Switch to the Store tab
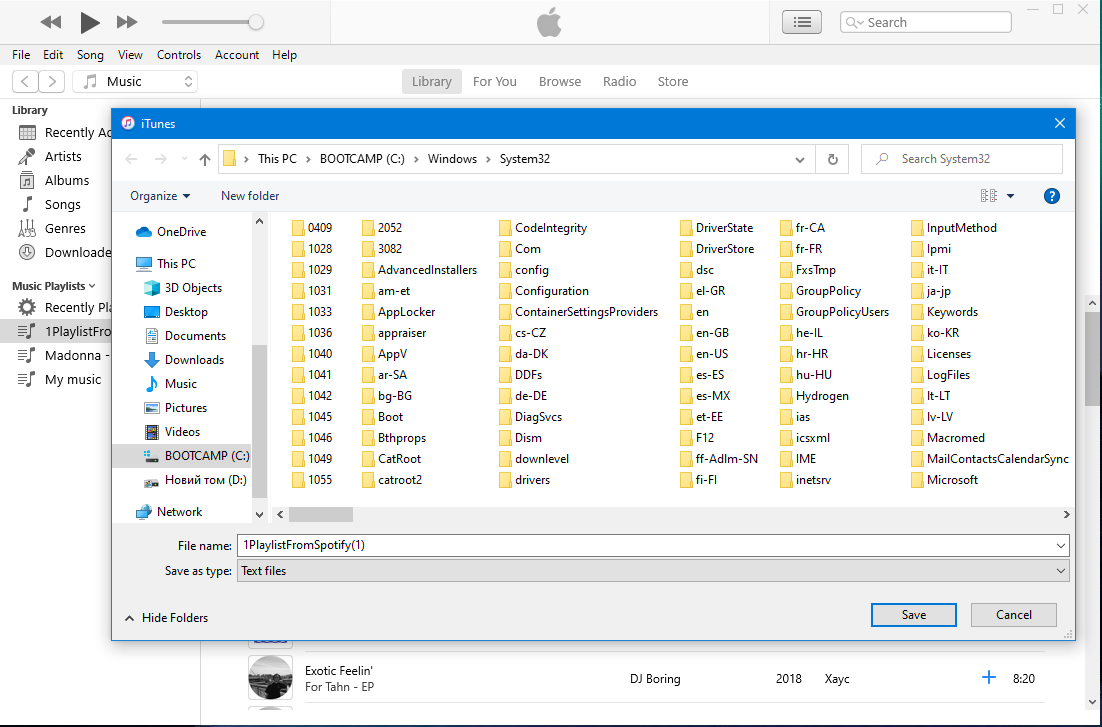 pos(673,82)
